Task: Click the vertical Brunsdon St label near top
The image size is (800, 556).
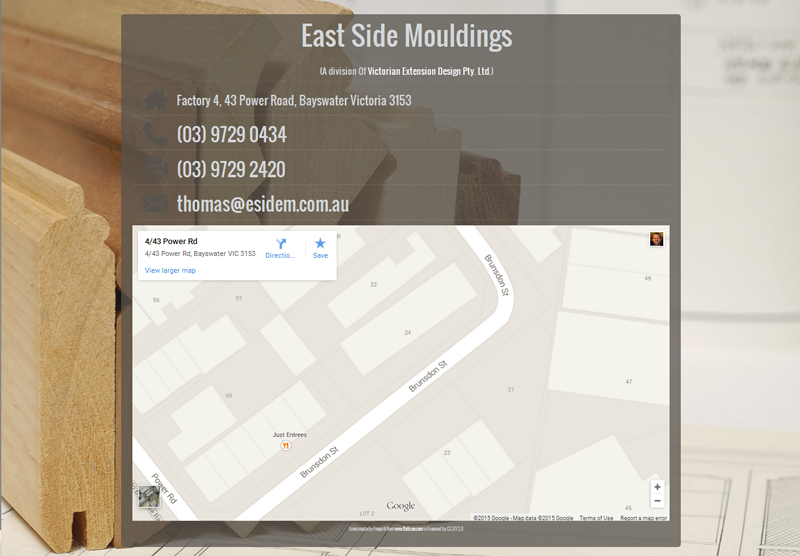Action: tap(496, 275)
